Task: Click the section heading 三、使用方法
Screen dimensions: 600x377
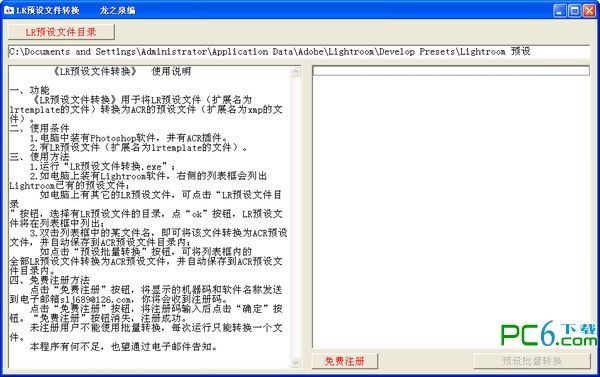Action: click(x=39, y=157)
